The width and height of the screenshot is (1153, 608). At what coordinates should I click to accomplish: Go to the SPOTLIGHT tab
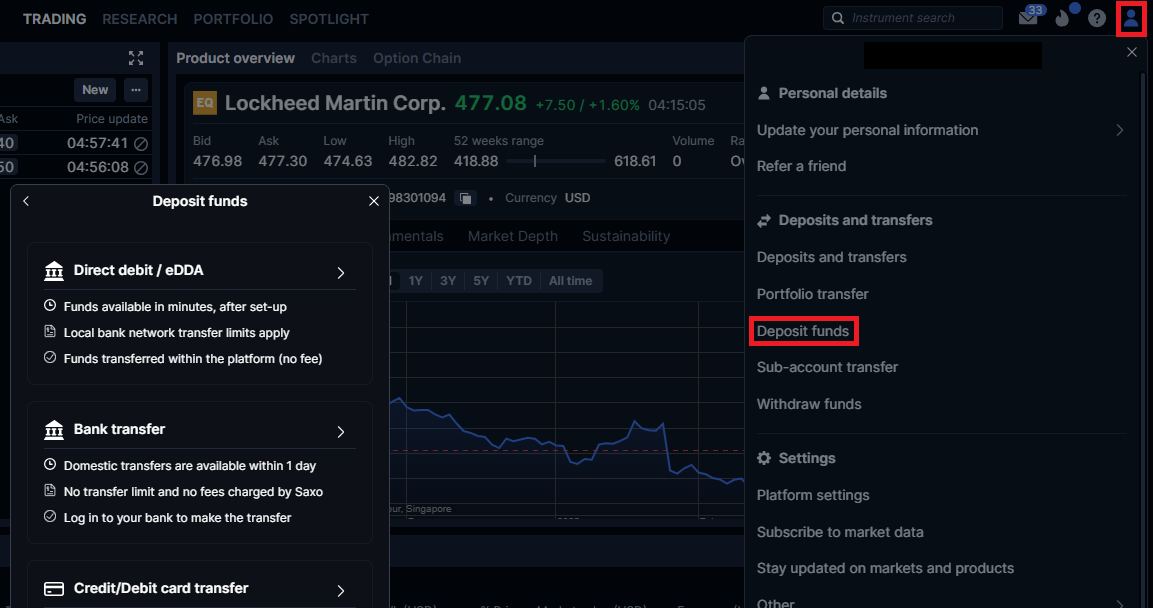(x=329, y=19)
